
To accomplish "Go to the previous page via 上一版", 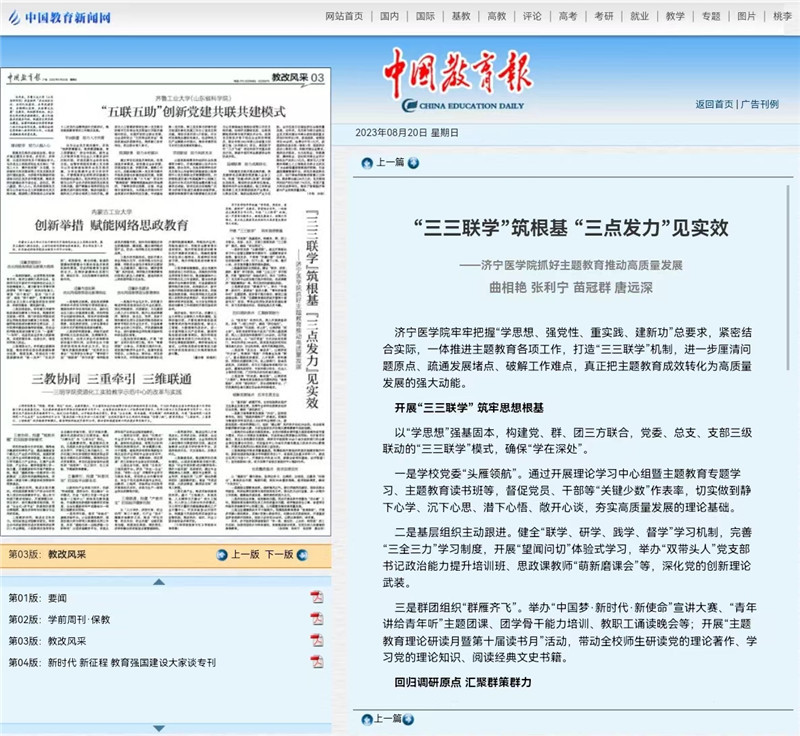I will [x=245, y=555].
